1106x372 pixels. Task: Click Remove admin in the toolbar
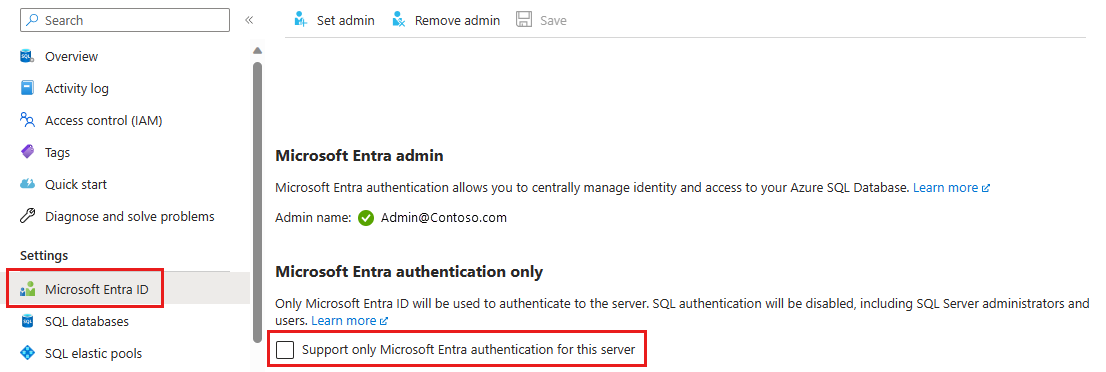click(446, 20)
